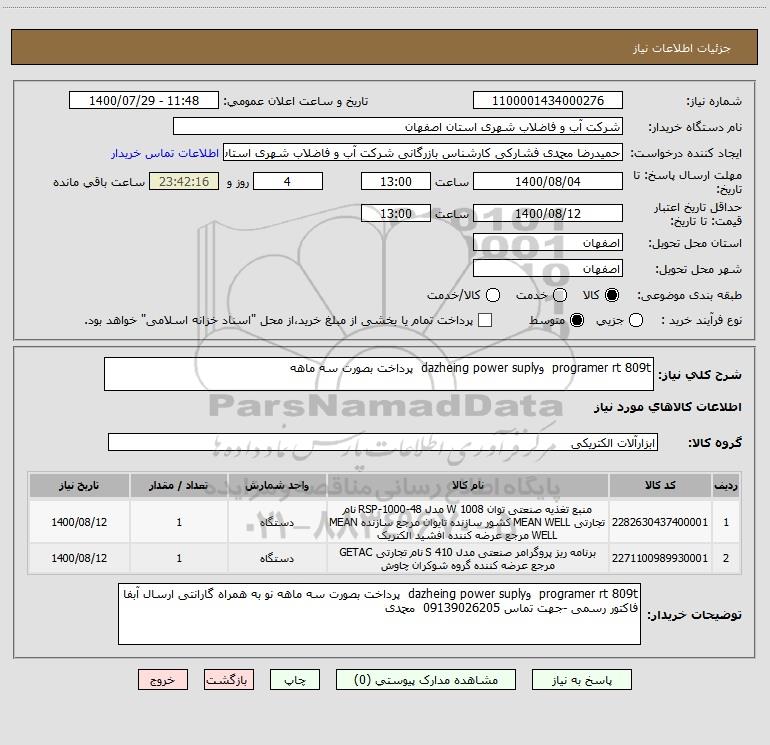
Task: Click the delivery city اصفهان field
Action: click(x=548, y=268)
